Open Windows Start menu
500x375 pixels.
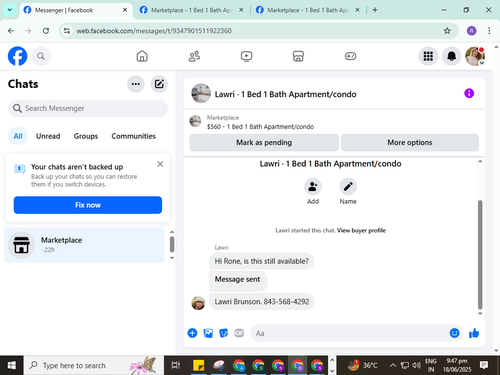tap(12, 365)
